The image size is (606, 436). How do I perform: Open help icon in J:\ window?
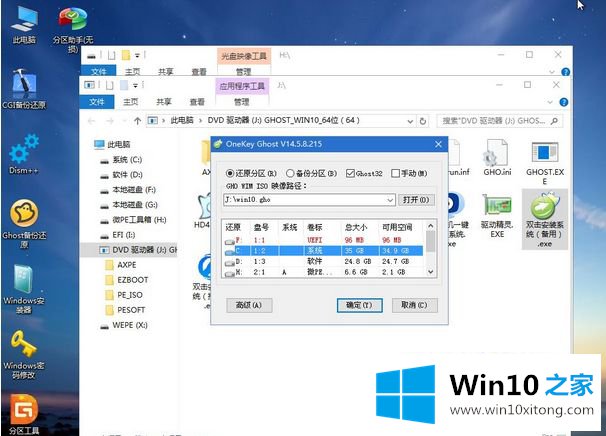click(564, 102)
